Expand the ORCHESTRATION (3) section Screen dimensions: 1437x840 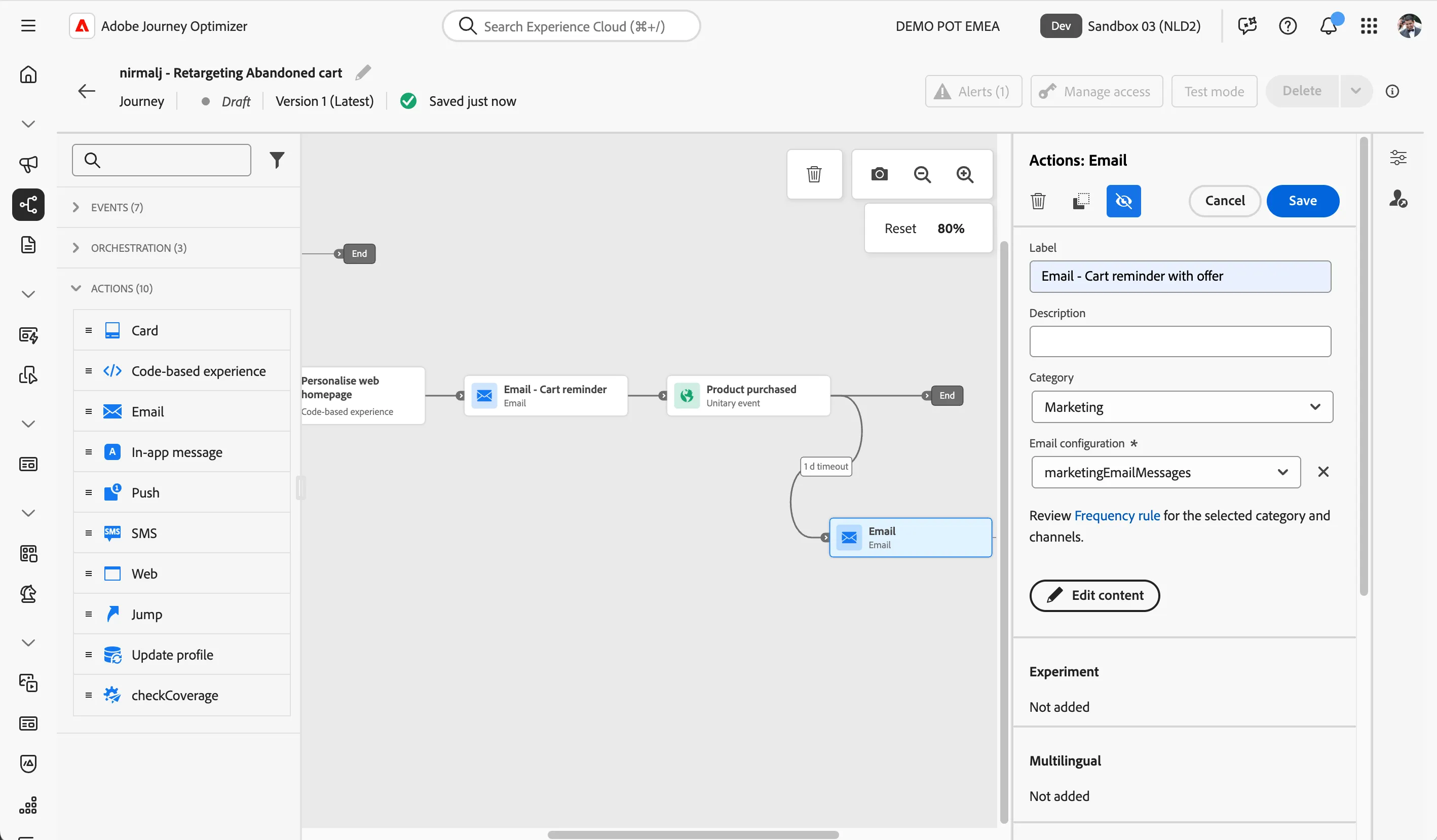coord(178,248)
